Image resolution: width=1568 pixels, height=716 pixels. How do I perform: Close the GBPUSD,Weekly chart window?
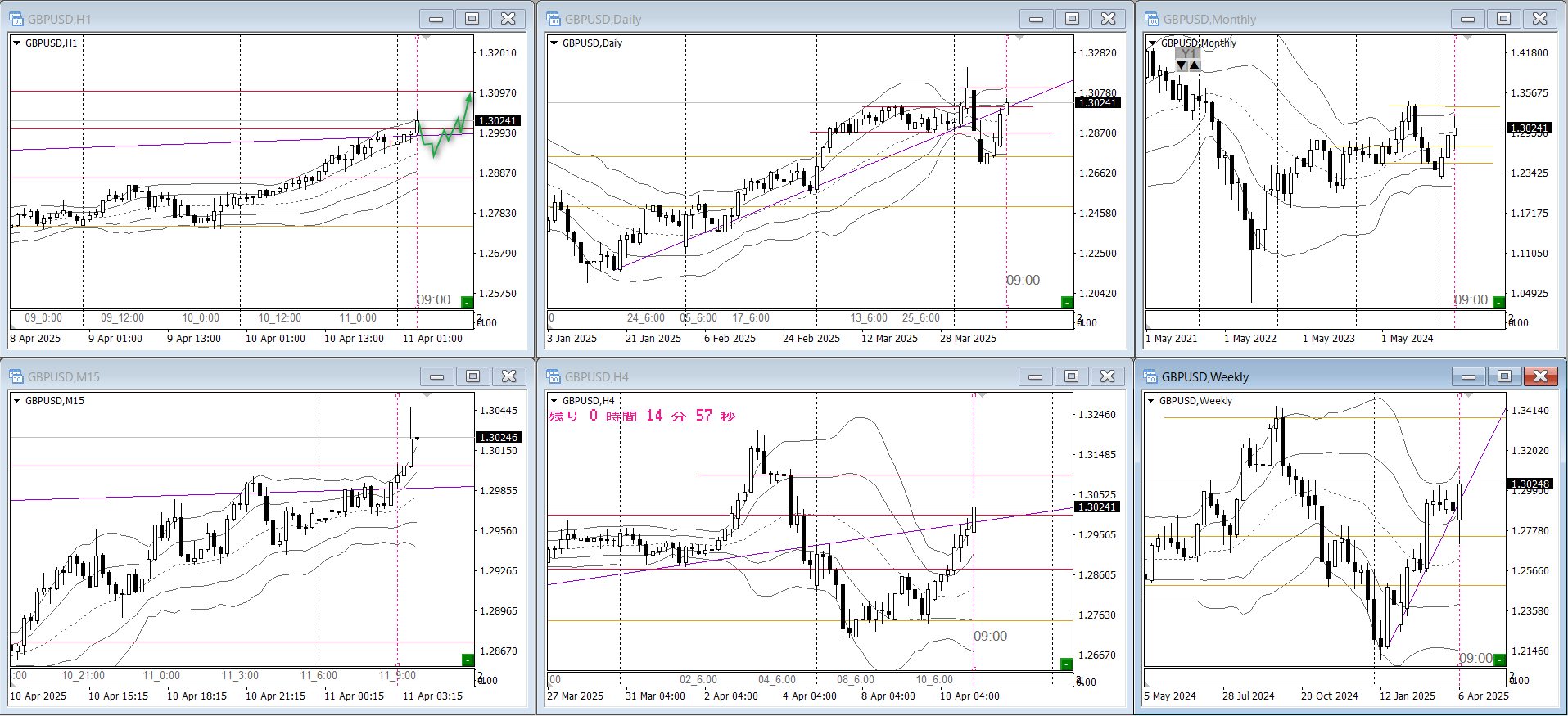point(1541,376)
